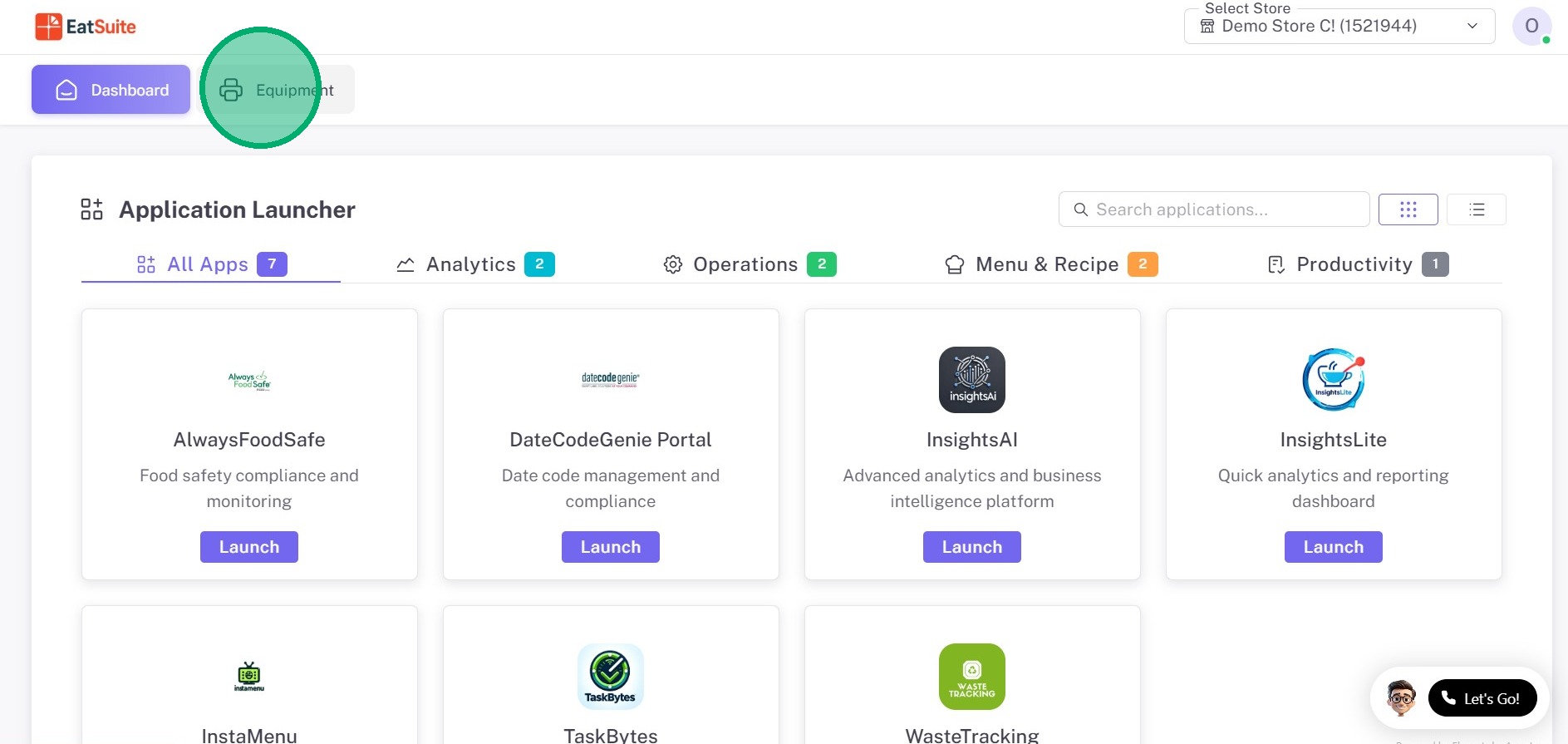1568x744 pixels.
Task: Select the Productivity tab
Action: (x=1358, y=264)
